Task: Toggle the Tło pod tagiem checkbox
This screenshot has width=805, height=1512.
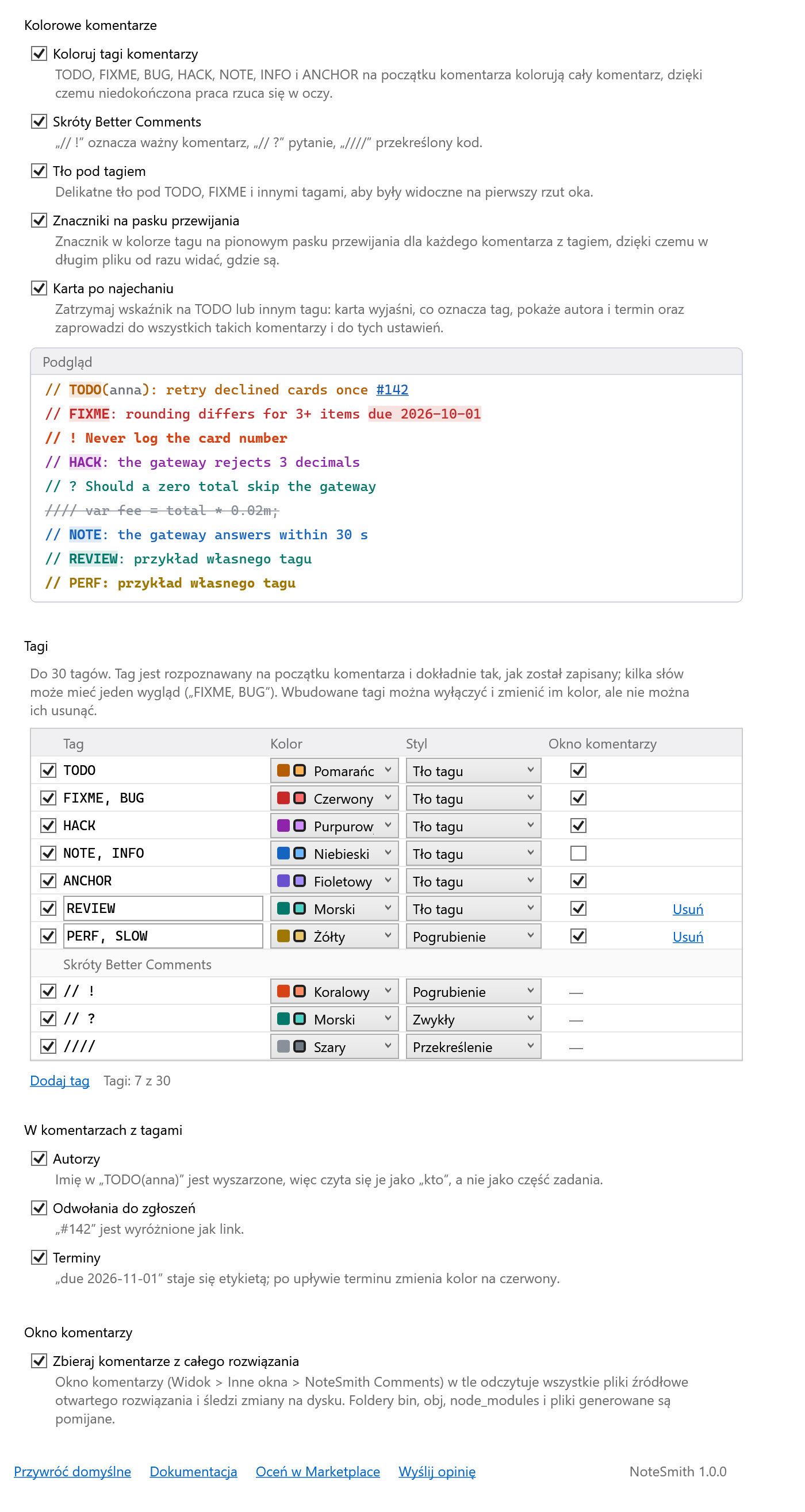Action: (x=39, y=171)
